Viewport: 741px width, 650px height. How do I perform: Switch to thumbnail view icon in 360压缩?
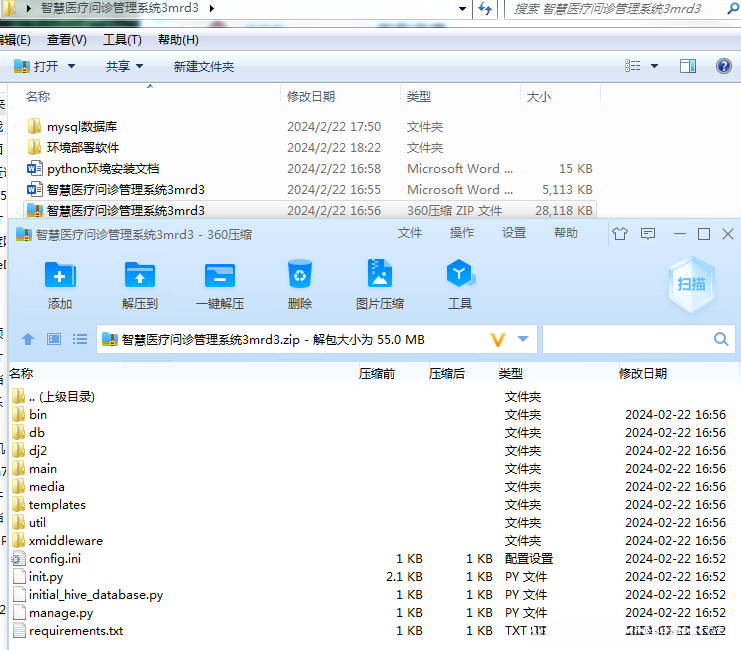coord(54,339)
